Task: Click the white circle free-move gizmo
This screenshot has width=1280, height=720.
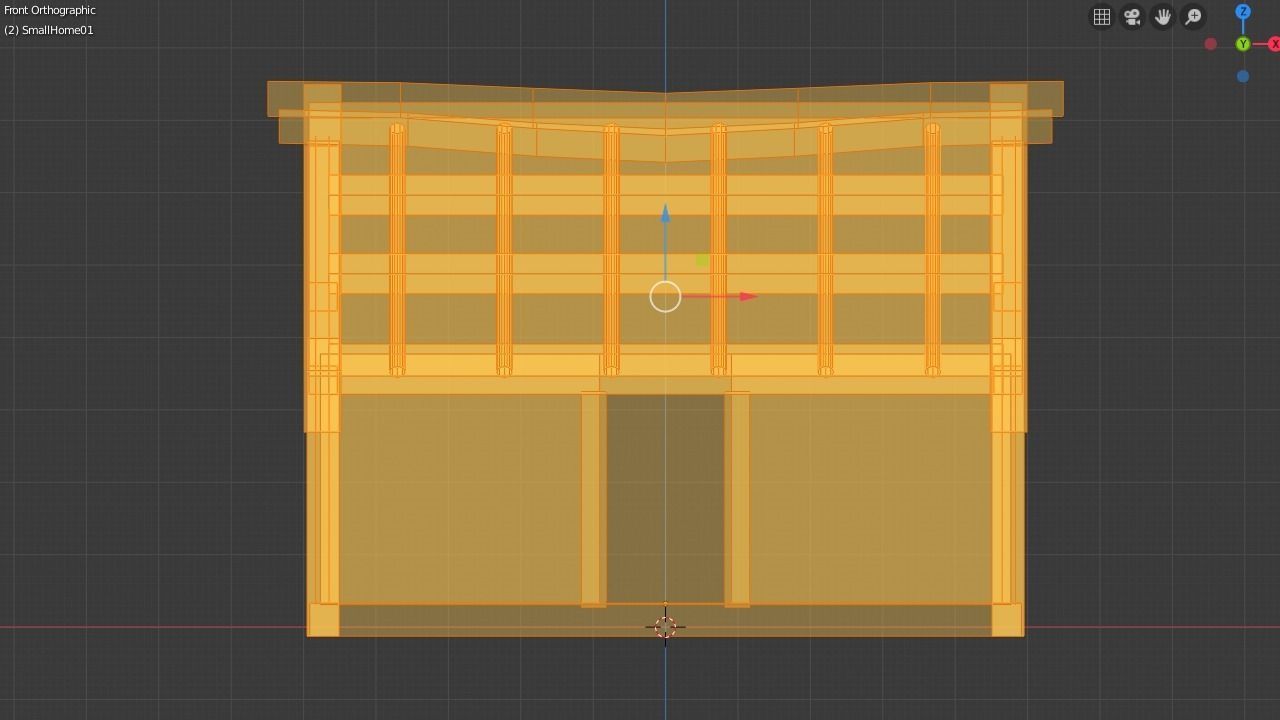Action: point(665,297)
